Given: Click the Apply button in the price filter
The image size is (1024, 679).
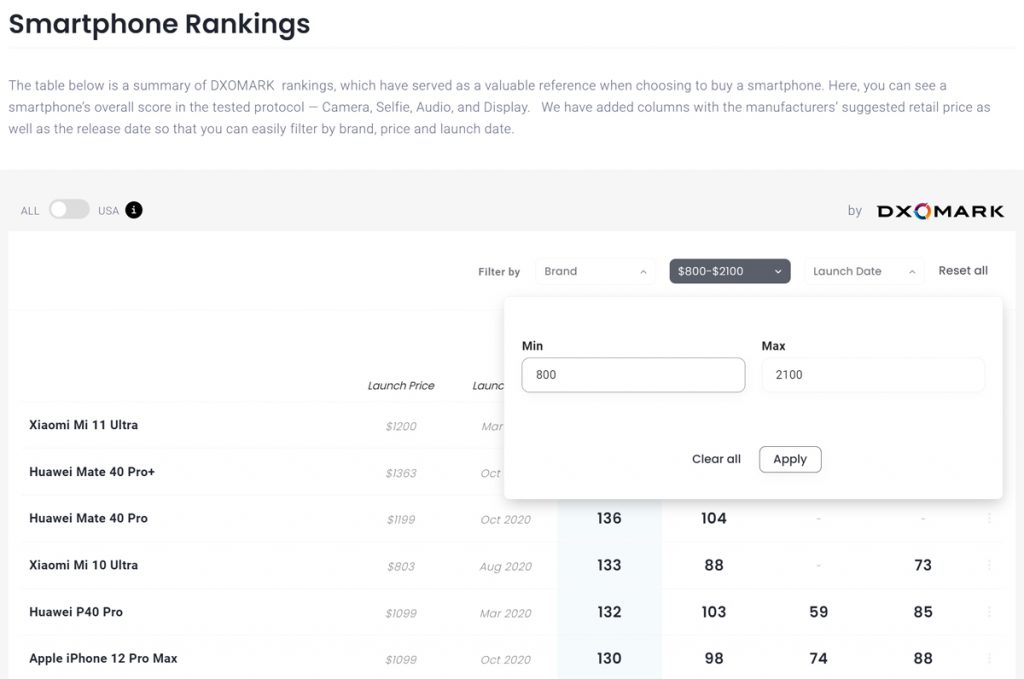Looking at the screenshot, I should 790,459.
